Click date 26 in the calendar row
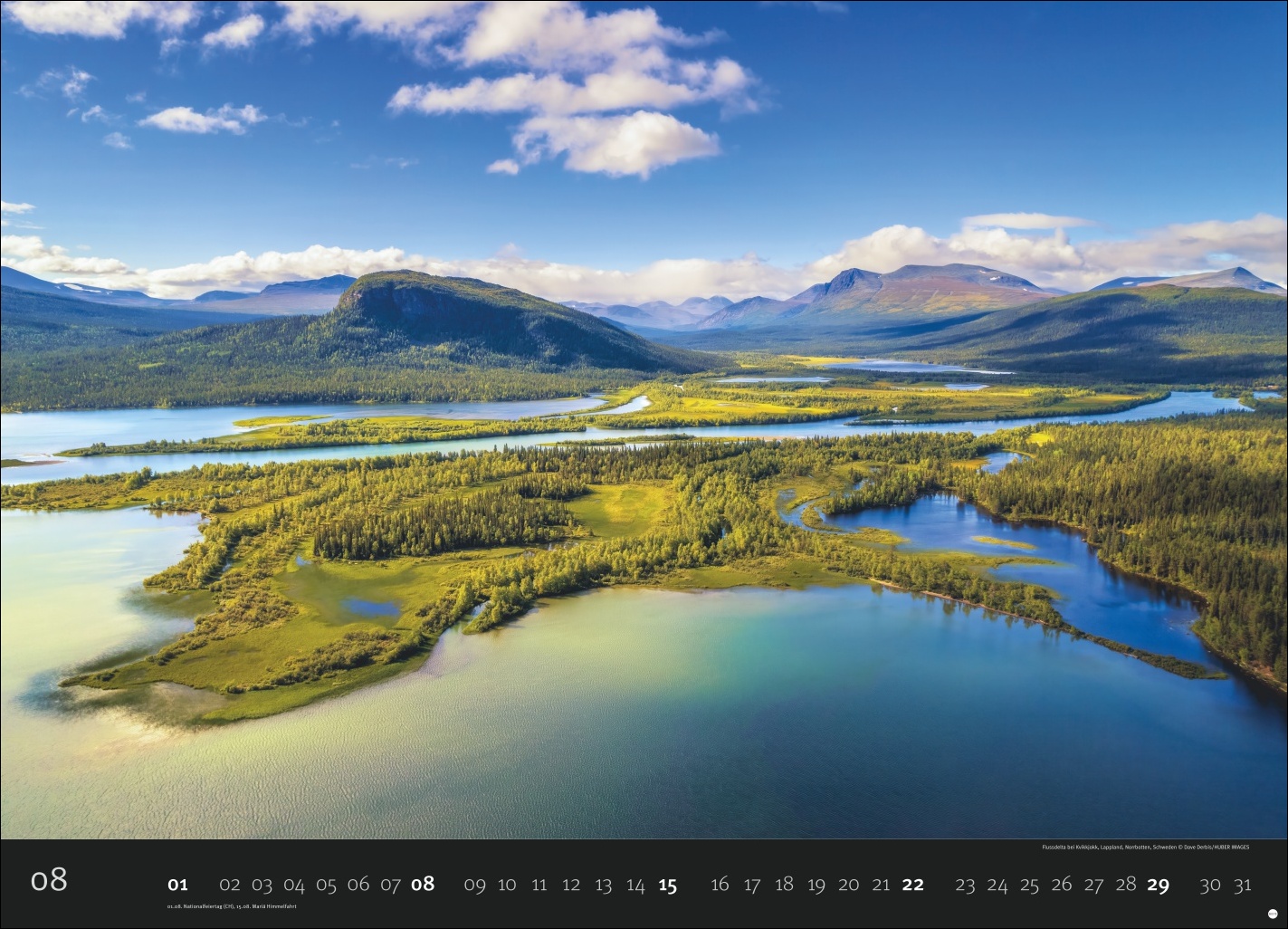Screen dimensions: 1288x929 click(x=1062, y=885)
